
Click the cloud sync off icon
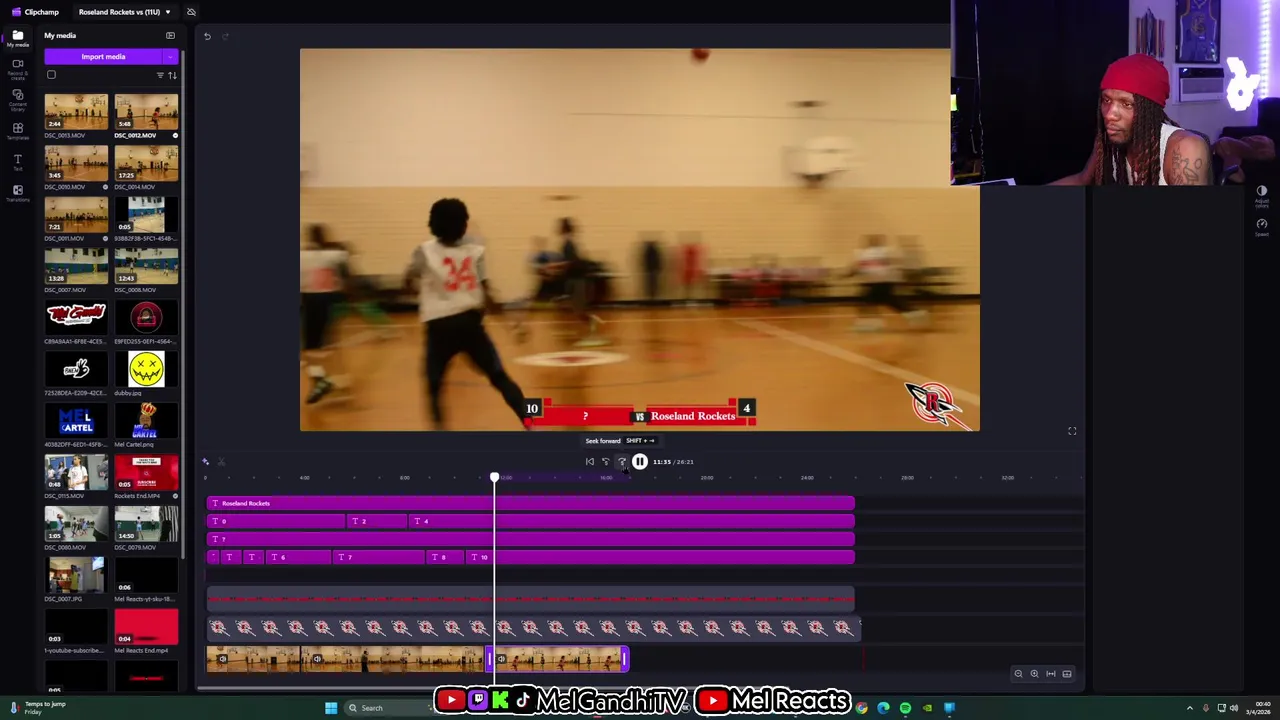(x=191, y=12)
